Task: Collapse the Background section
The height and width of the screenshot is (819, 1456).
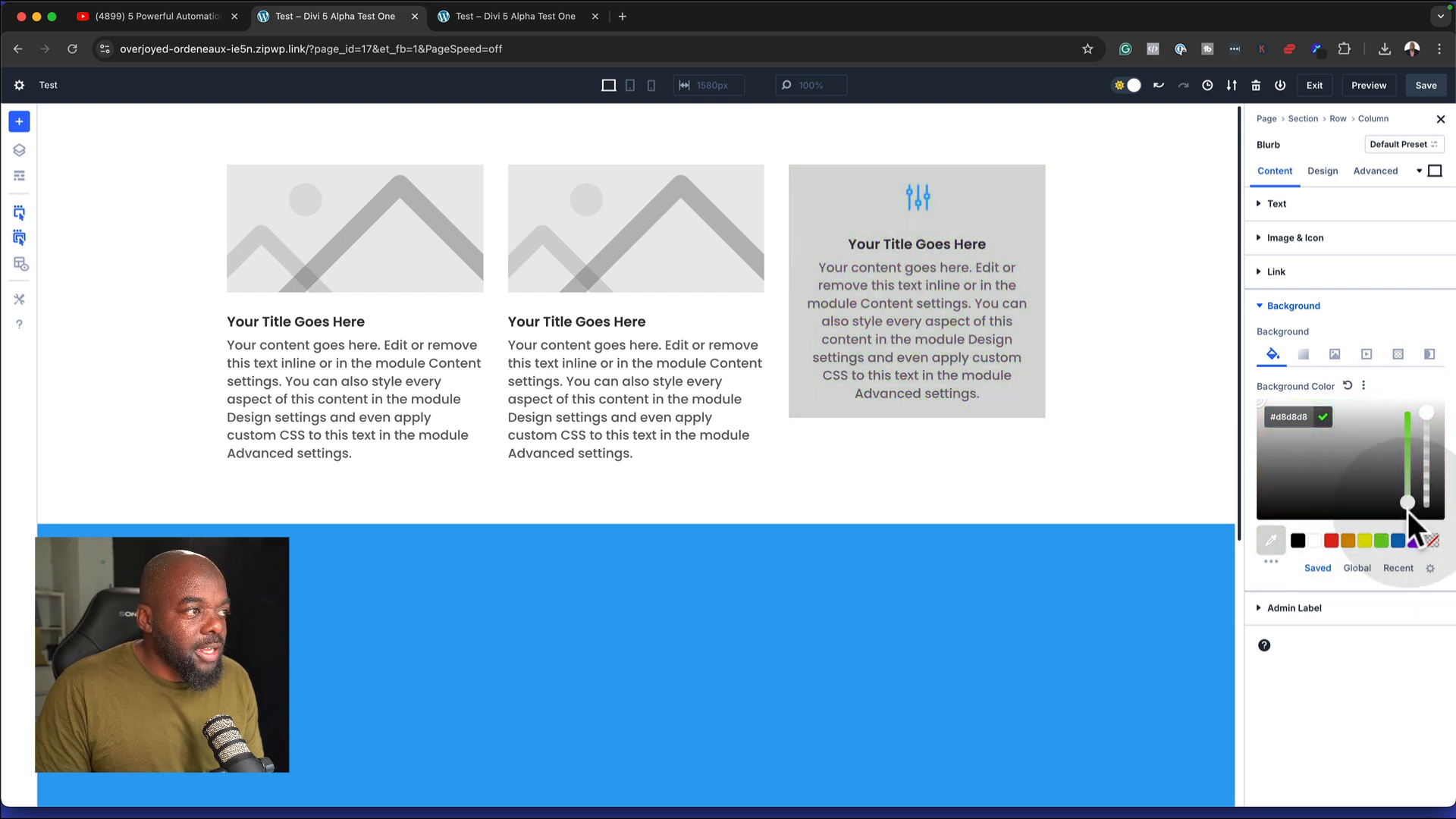Action: pos(1293,306)
